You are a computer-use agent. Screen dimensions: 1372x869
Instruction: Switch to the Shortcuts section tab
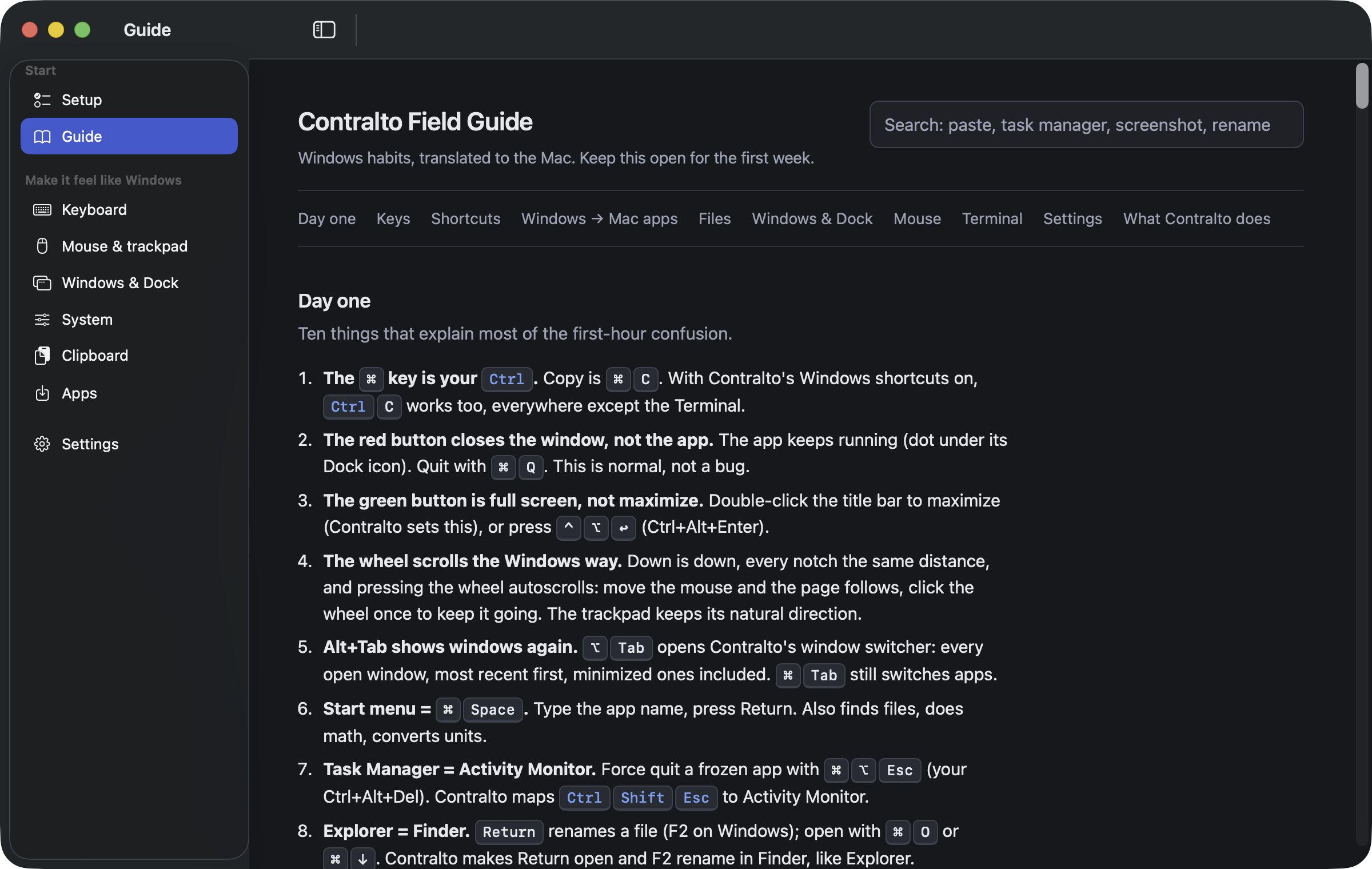pyautogui.click(x=466, y=219)
